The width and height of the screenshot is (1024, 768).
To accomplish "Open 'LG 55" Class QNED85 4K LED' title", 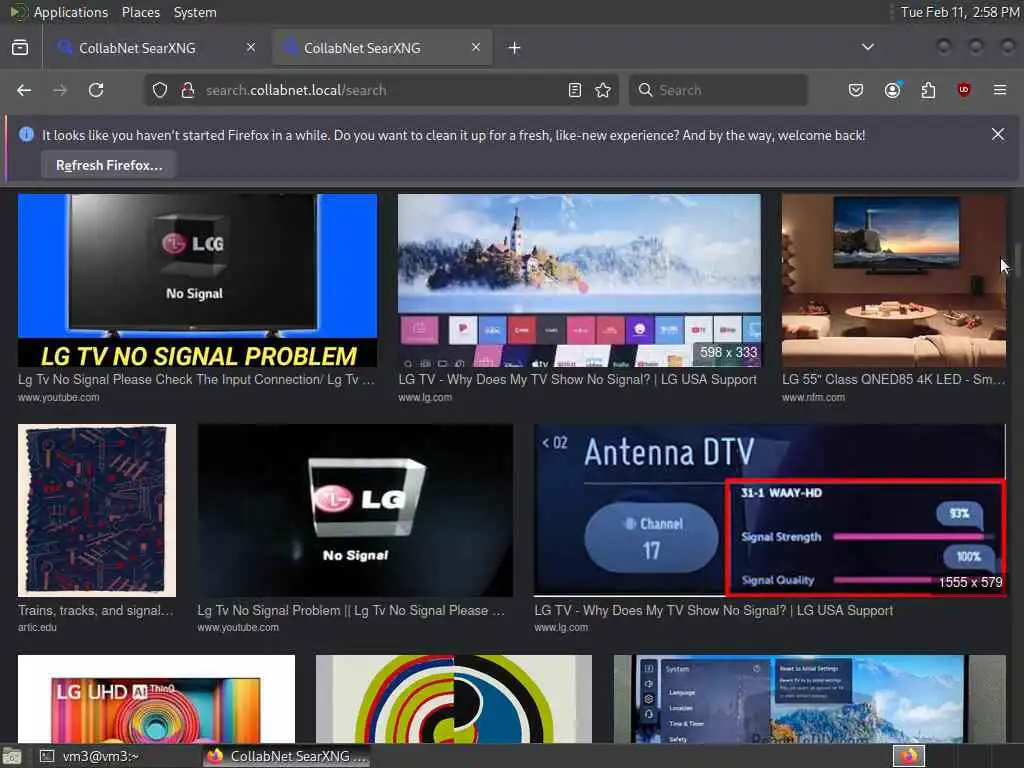I will tap(893, 379).
